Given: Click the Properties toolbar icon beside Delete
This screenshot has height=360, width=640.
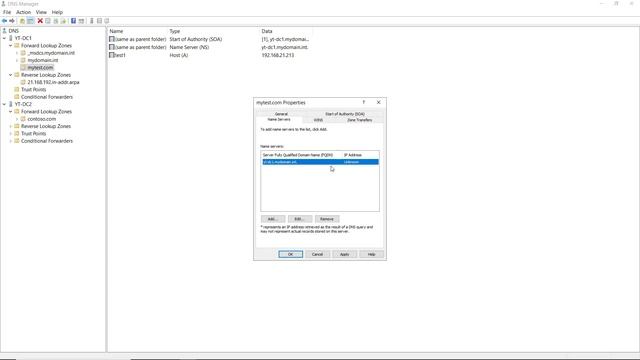Looking at the screenshot, I should pyautogui.click(x=48, y=21).
